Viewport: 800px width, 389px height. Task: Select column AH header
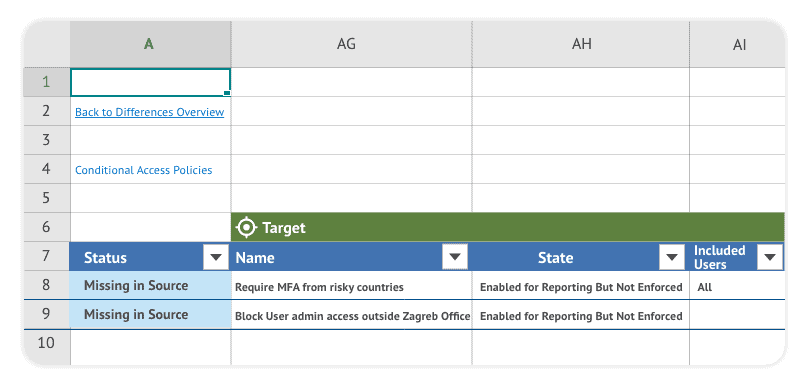coord(581,44)
